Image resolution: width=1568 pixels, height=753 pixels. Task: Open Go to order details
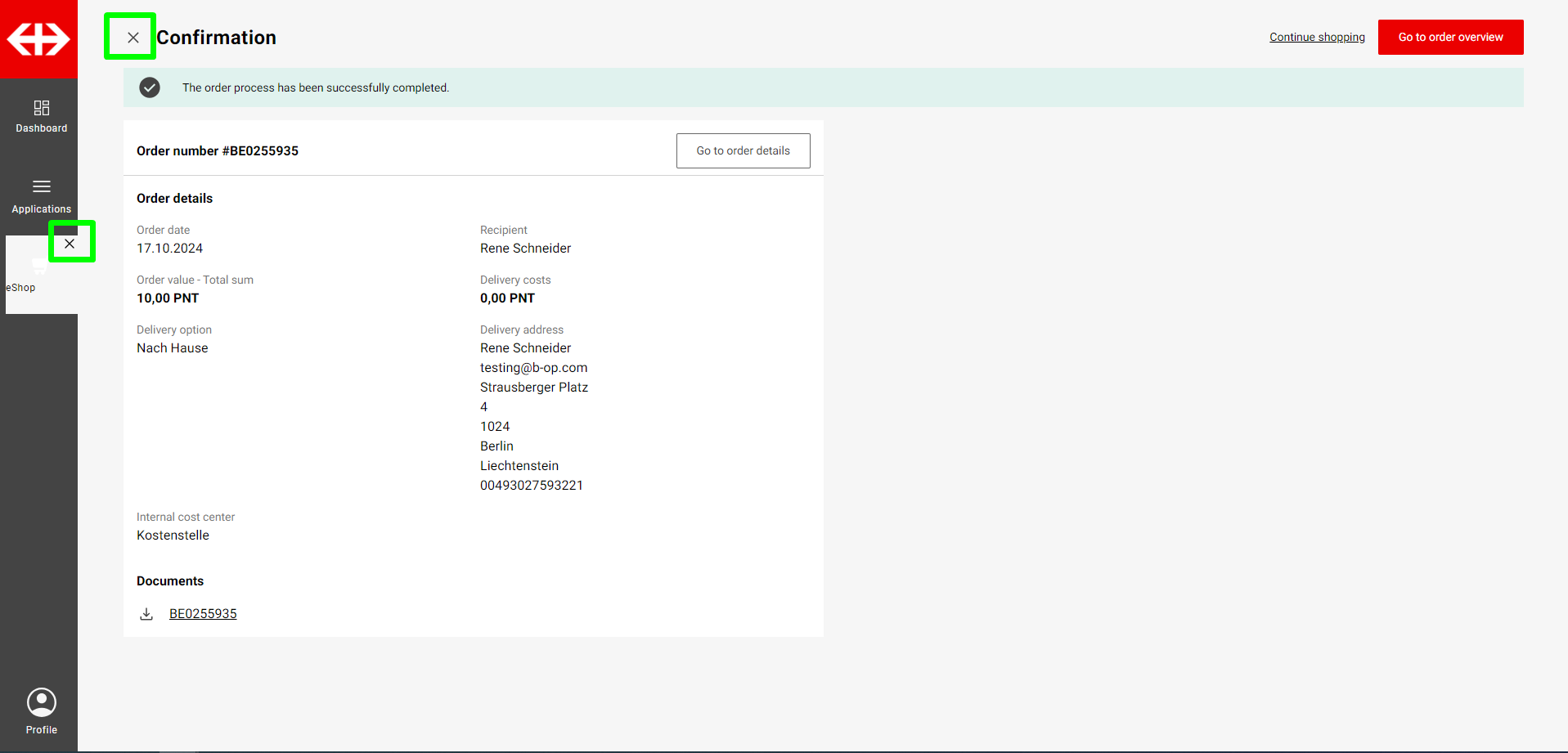click(743, 151)
